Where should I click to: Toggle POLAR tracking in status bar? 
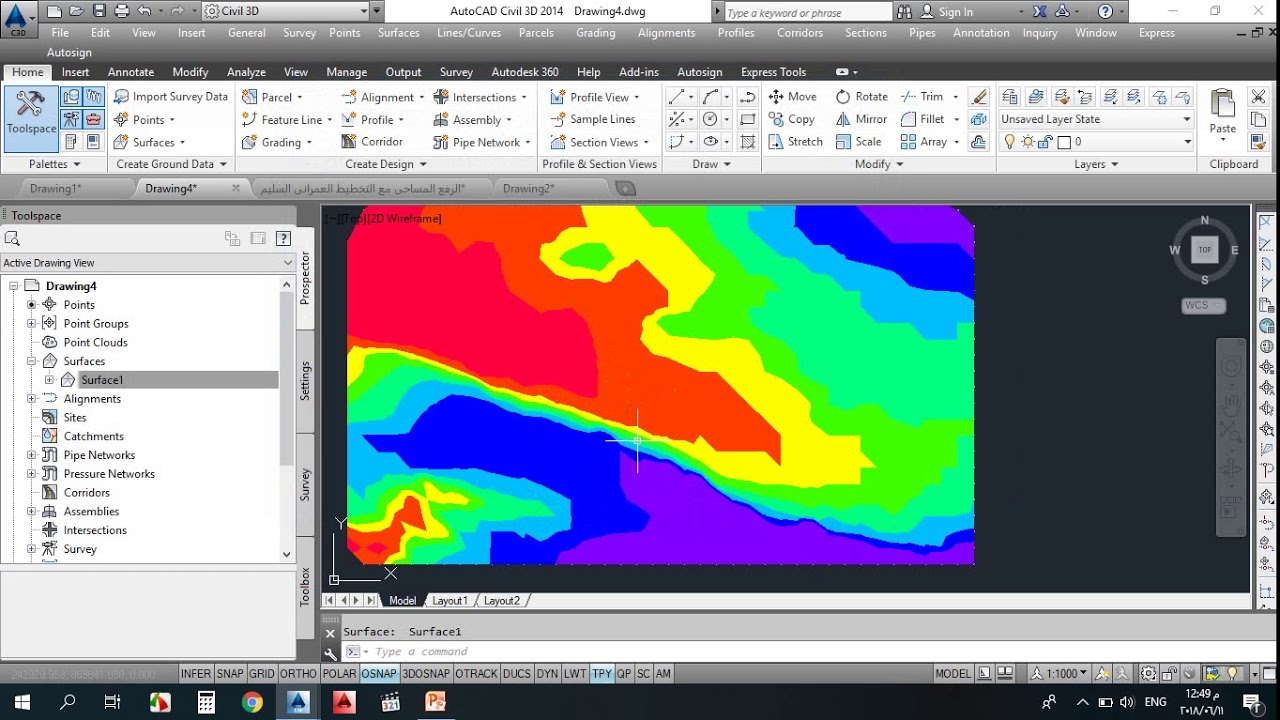click(x=340, y=674)
